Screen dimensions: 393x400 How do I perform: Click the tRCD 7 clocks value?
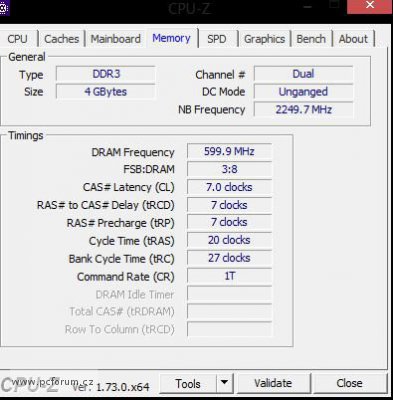[x=229, y=205]
